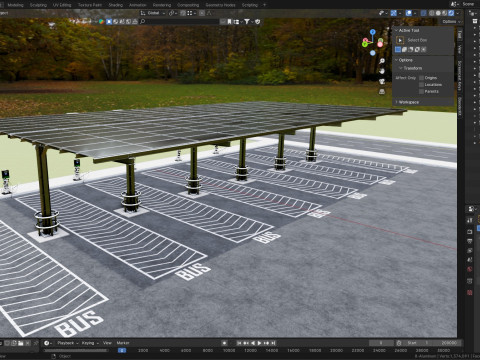Jump to the first frame

point(239,343)
